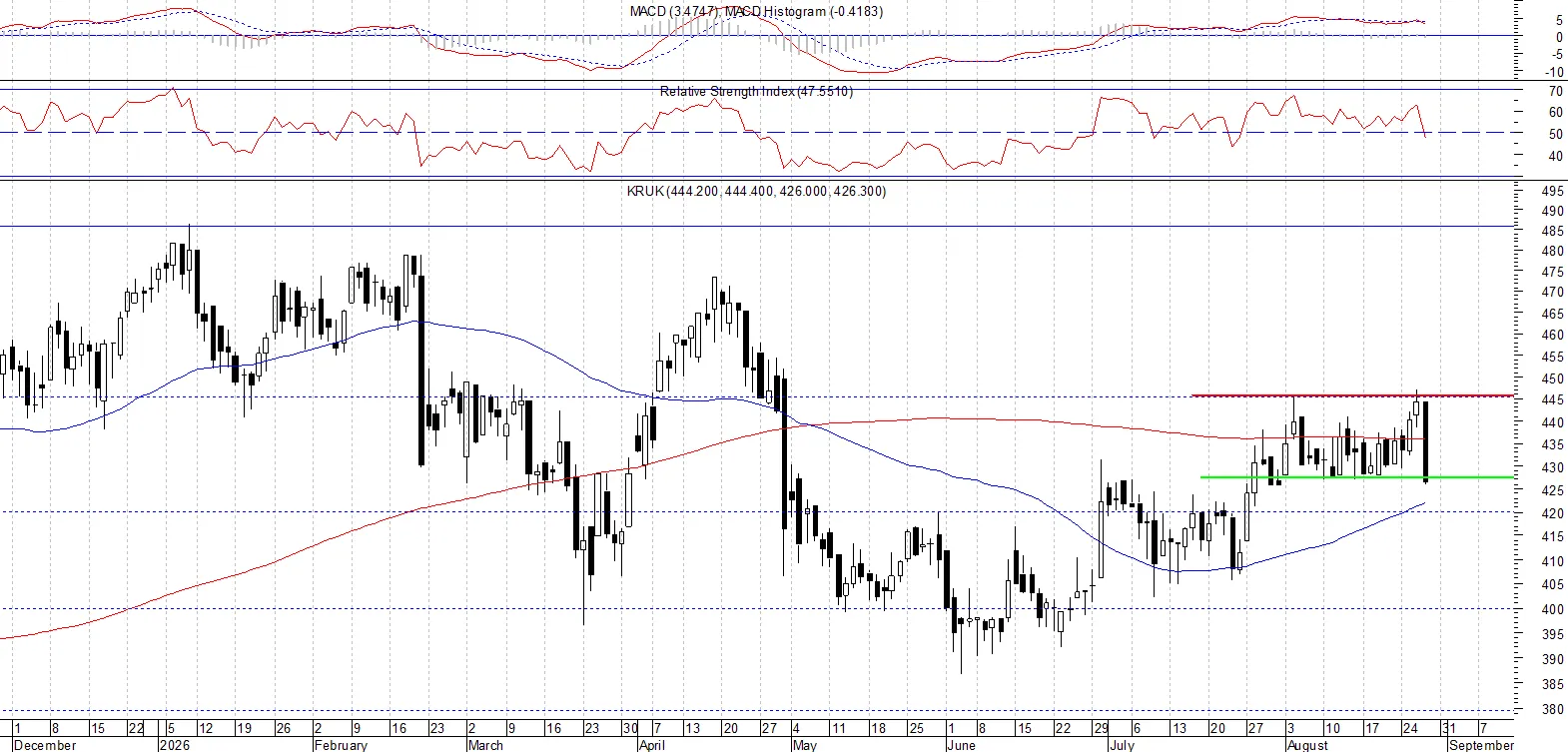Select the August month label
This screenshot has width=1568, height=752.
[x=1307, y=745]
